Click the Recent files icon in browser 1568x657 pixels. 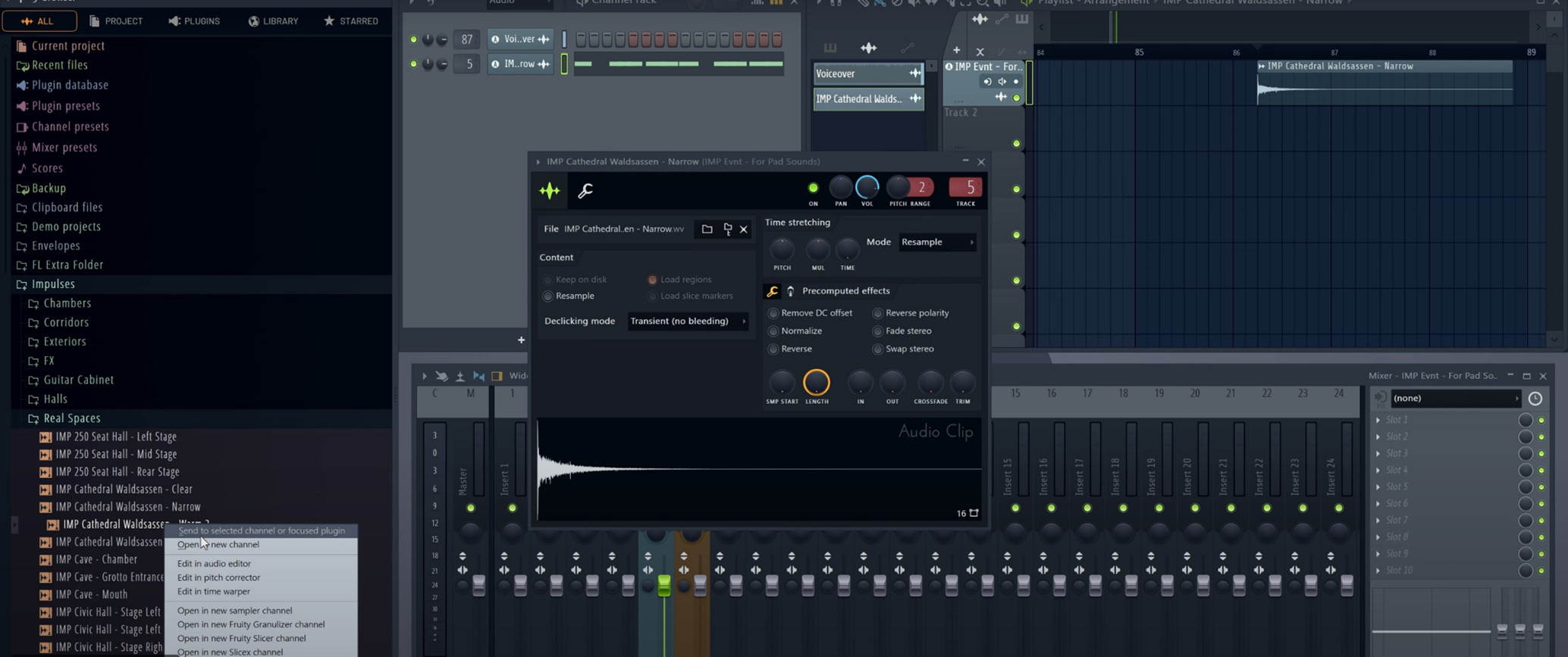(22, 66)
